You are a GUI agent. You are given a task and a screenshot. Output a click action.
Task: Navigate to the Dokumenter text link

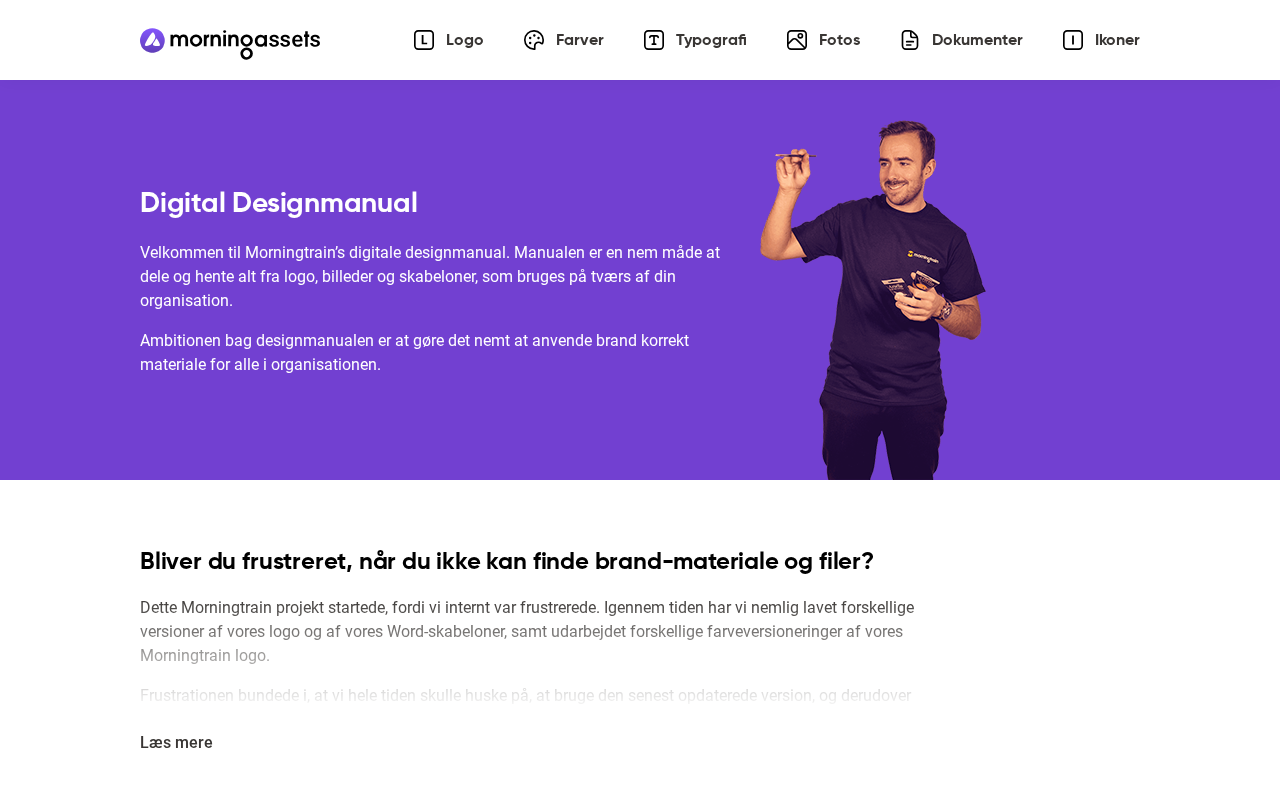click(977, 40)
